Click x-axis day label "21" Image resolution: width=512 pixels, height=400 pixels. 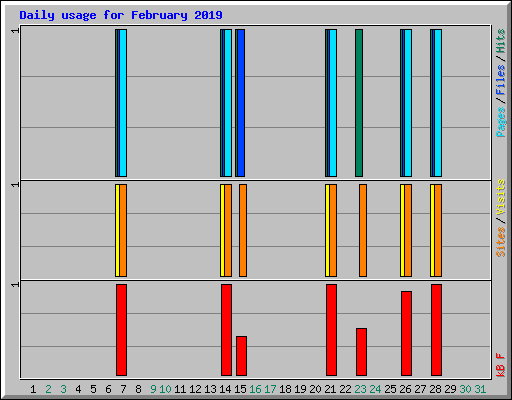tap(330, 389)
